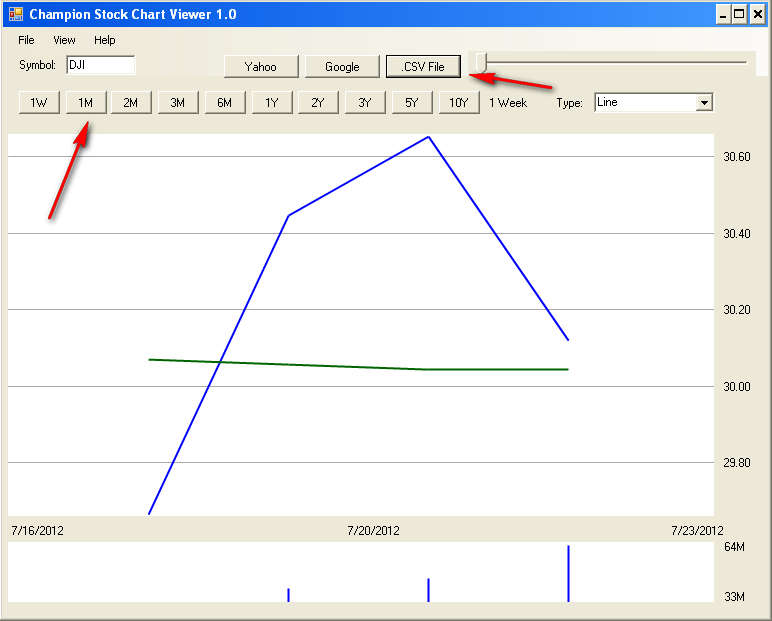The image size is (772, 621).
Task: Select the 5Y time range
Action: 412,102
